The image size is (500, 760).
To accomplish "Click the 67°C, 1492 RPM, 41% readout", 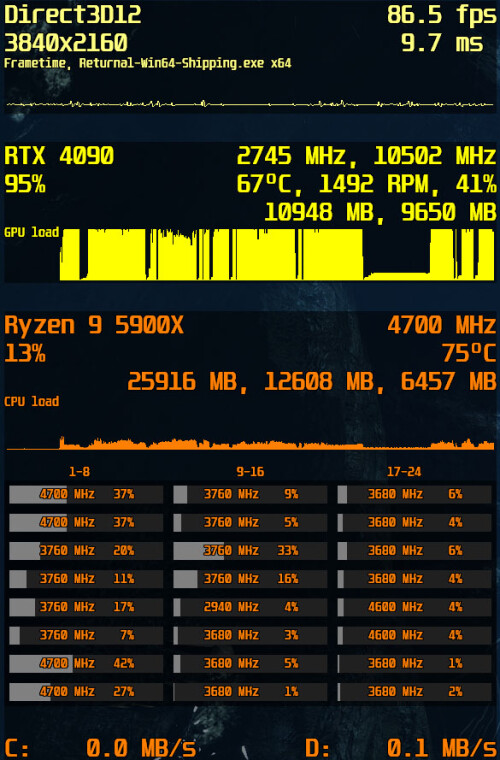I will click(x=366, y=185).
